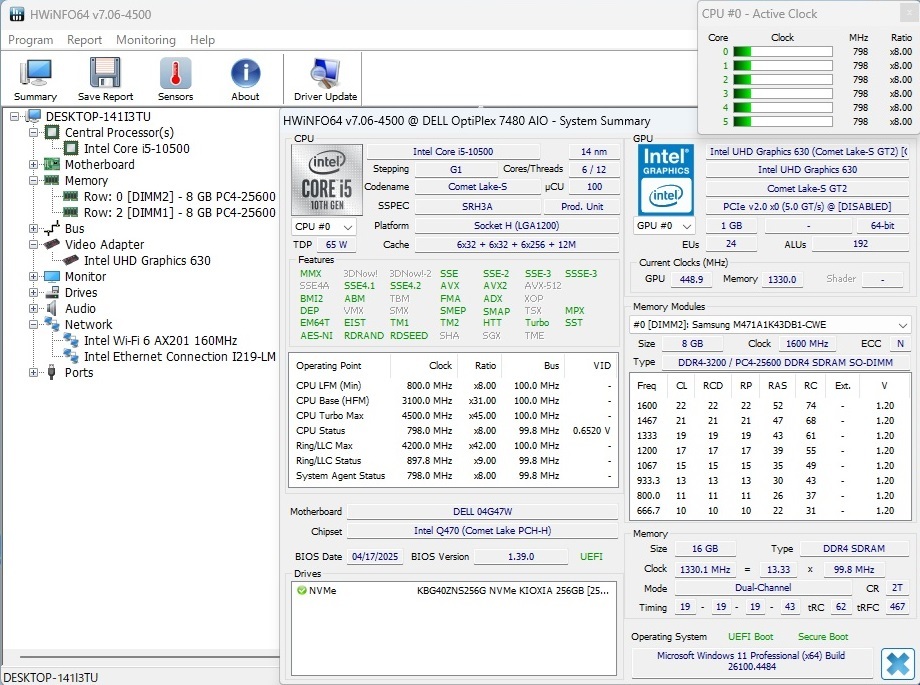Screen dimensions: 920x685
Task: Click the Central Processor(s) chip icon
Action: pyautogui.click(x=52, y=132)
